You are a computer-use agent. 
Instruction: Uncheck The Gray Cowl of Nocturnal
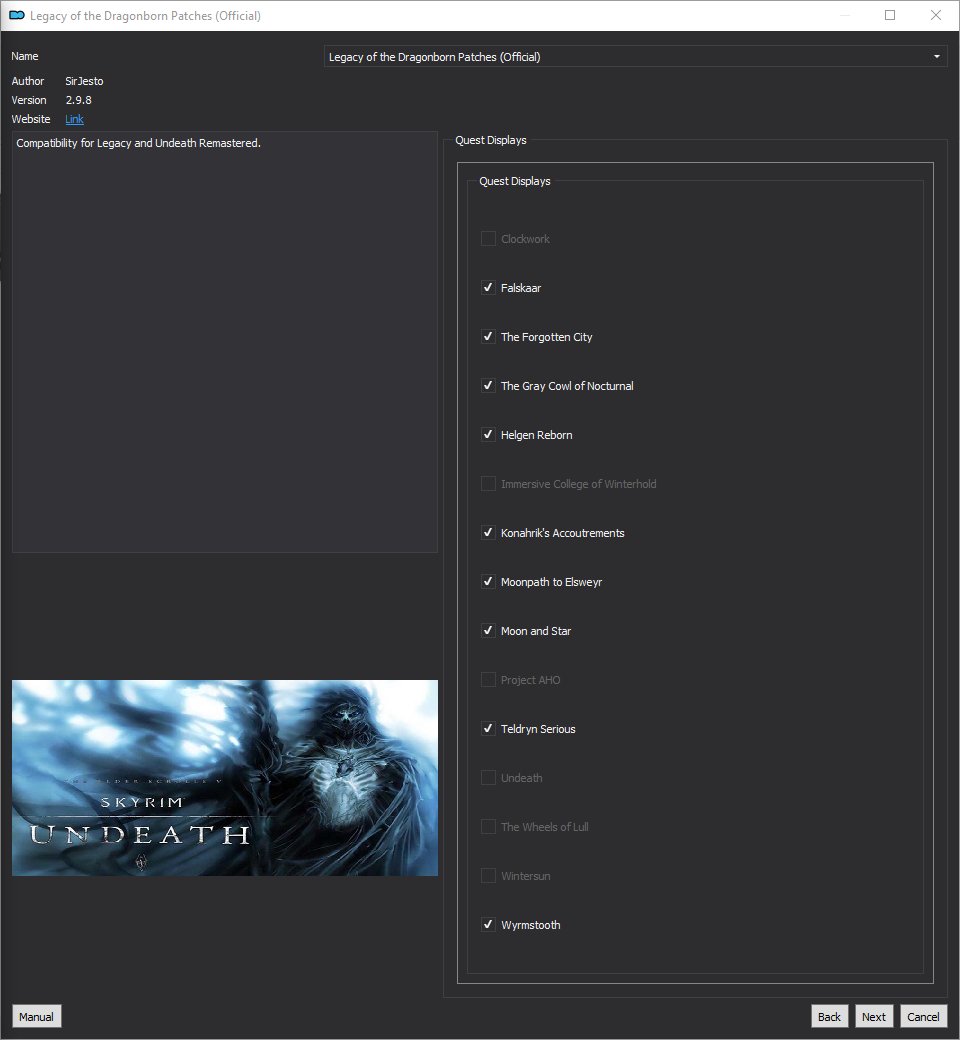488,386
